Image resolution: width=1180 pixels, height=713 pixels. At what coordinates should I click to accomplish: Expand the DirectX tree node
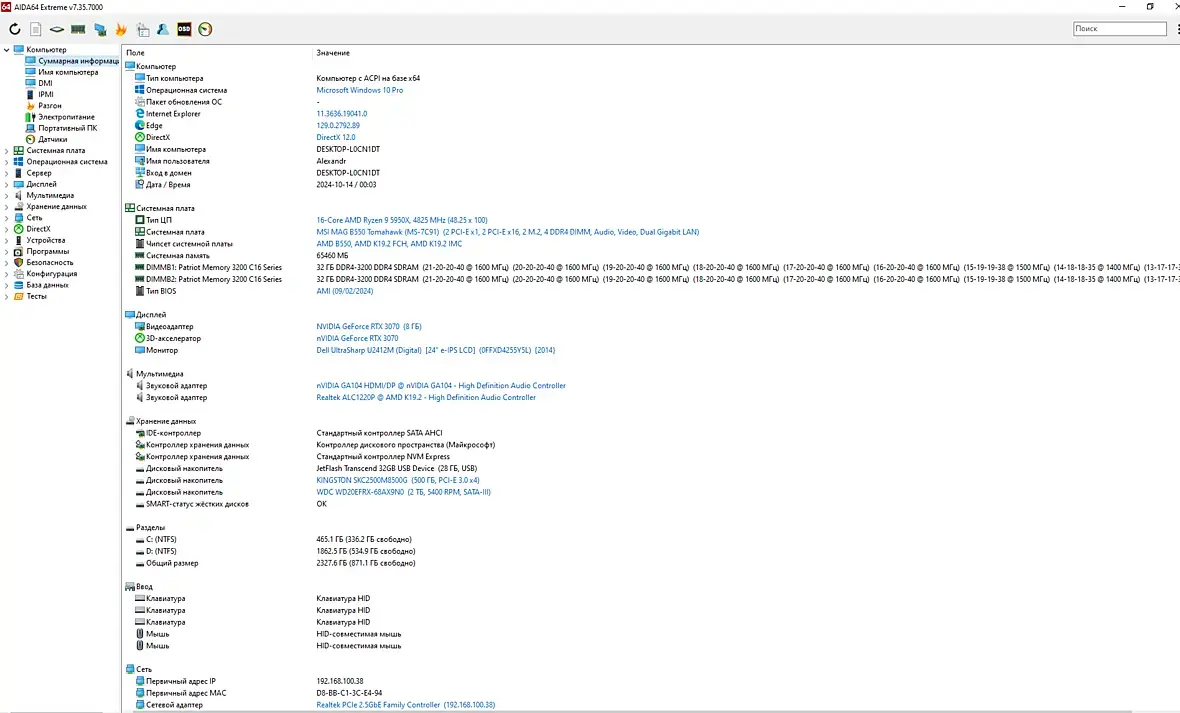click(7, 229)
